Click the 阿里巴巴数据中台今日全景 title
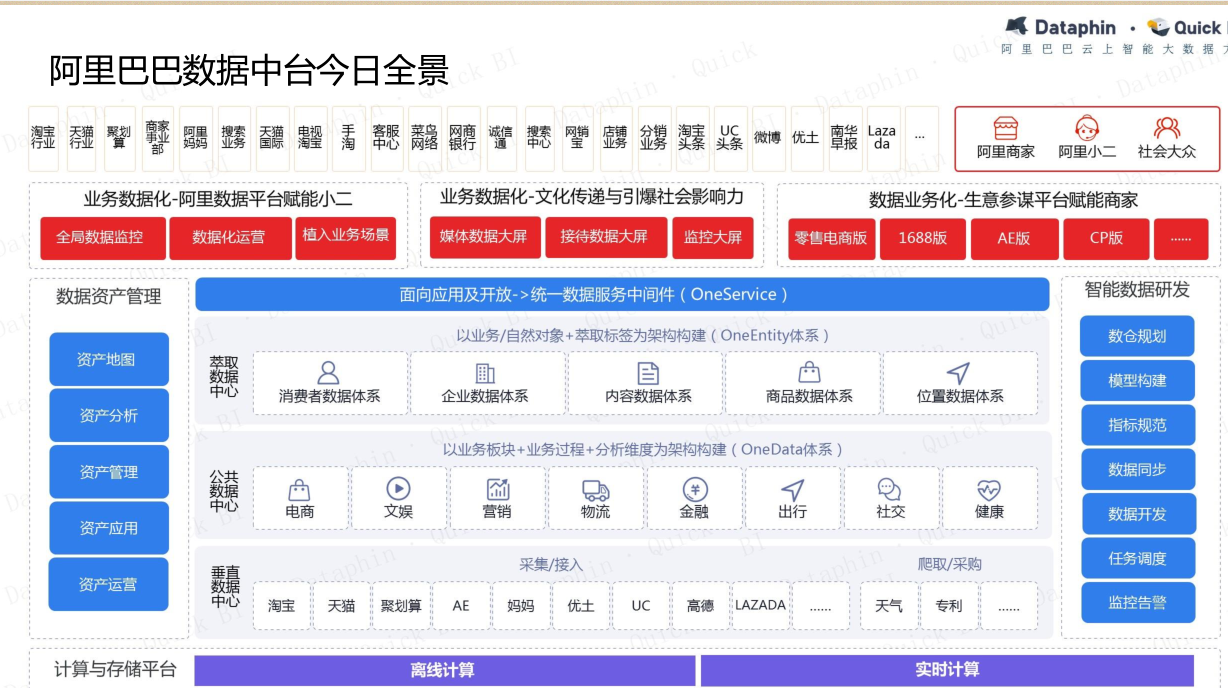 click(249, 70)
